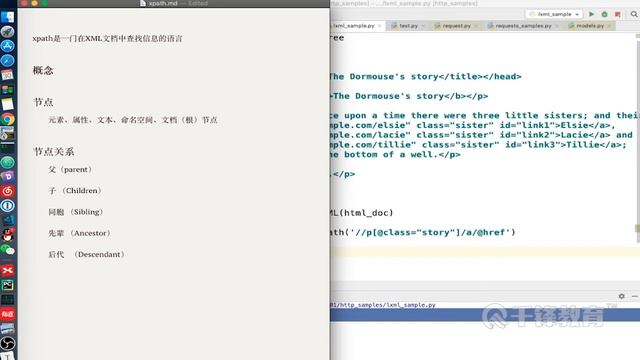The height and width of the screenshot is (360, 640).
Task: Open PyCharm Search Everywhere magnifier
Action: (634, 14)
